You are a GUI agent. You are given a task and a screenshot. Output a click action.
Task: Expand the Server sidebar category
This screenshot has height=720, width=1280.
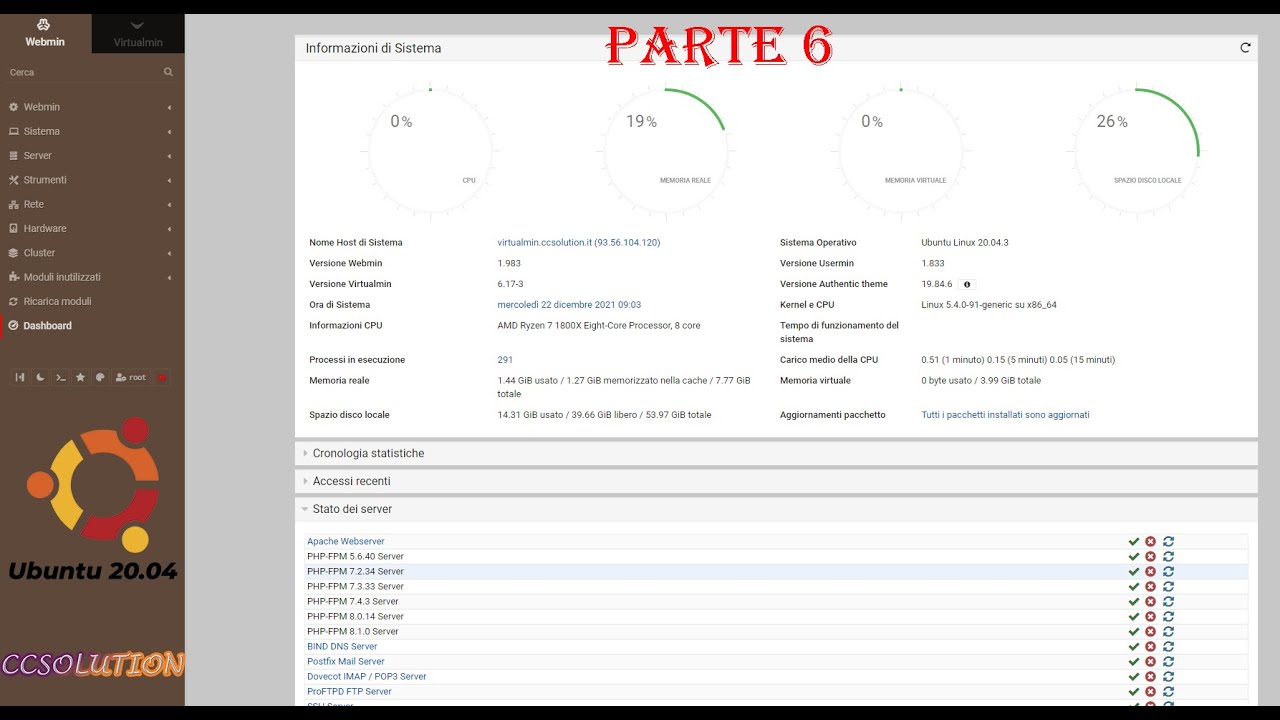(x=92, y=156)
